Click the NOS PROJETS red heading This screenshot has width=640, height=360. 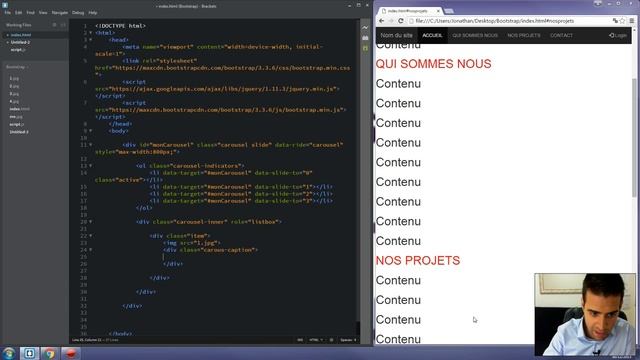click(x=418, y=260)
